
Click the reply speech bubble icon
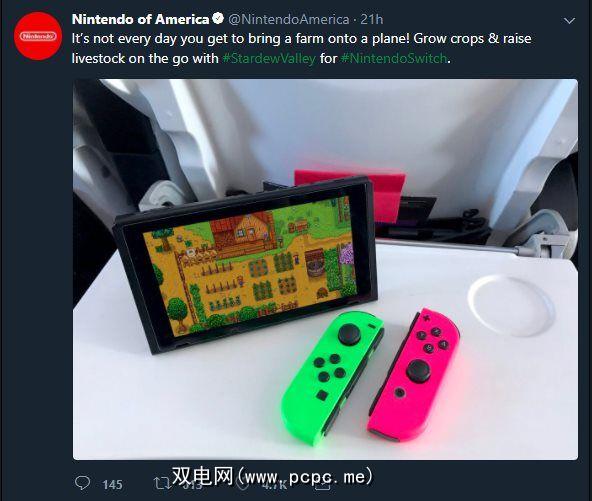pyautogui.click(x=82, y=483)
